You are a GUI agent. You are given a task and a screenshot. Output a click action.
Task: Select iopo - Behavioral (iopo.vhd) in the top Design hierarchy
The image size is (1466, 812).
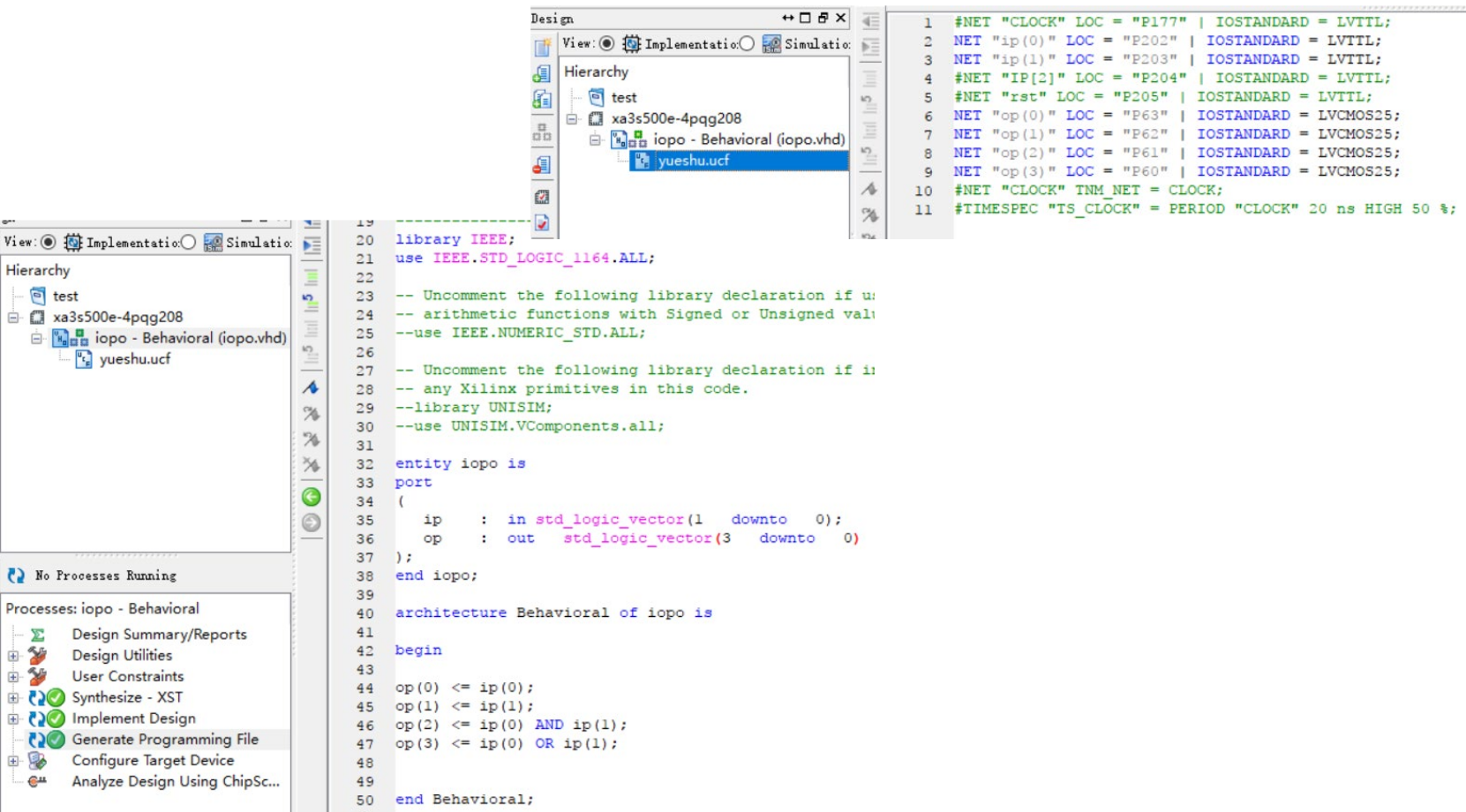[748, 139]
